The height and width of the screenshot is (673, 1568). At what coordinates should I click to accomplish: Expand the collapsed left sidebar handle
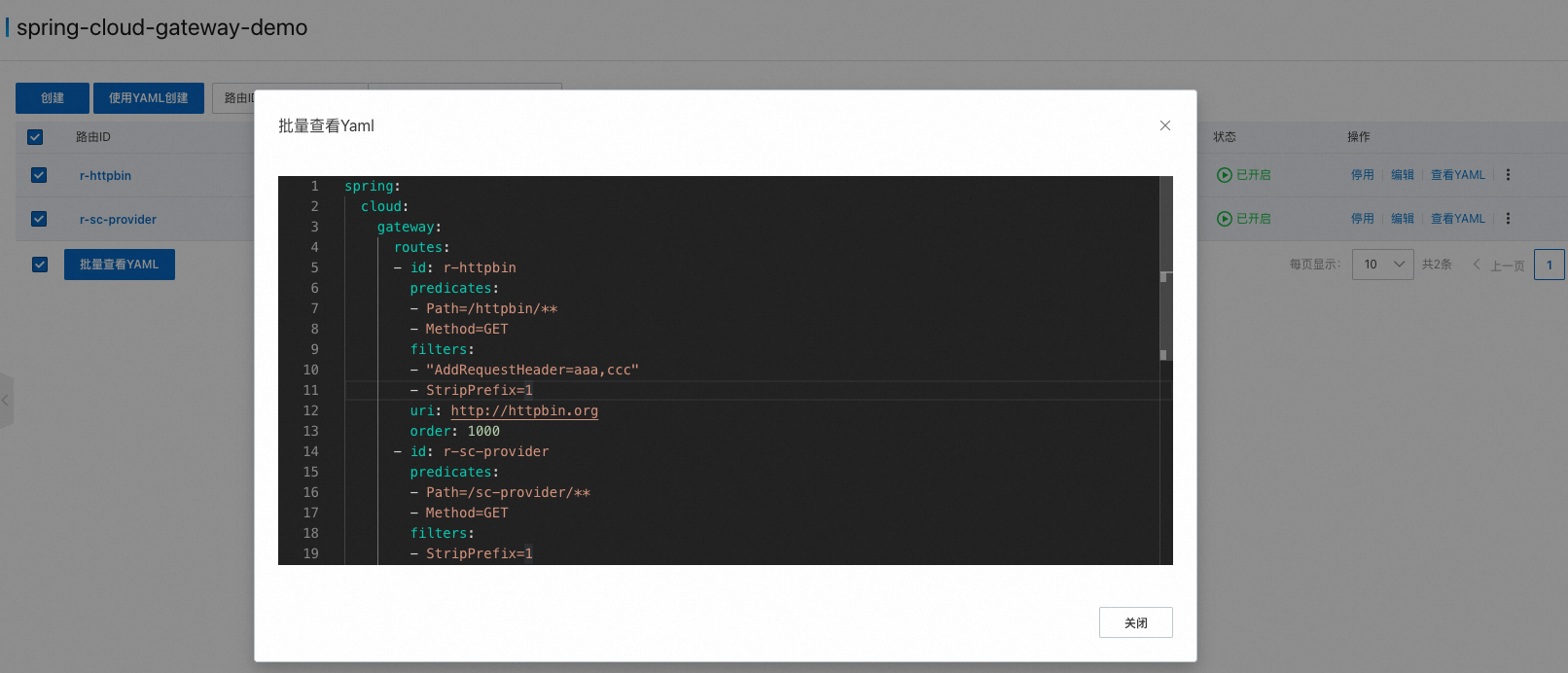6,400
